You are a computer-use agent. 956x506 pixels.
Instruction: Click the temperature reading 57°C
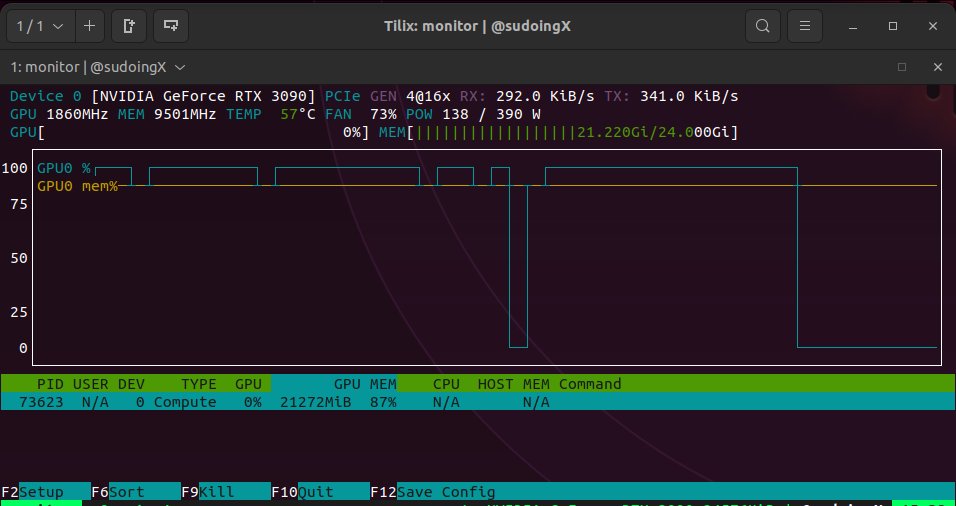298,114
